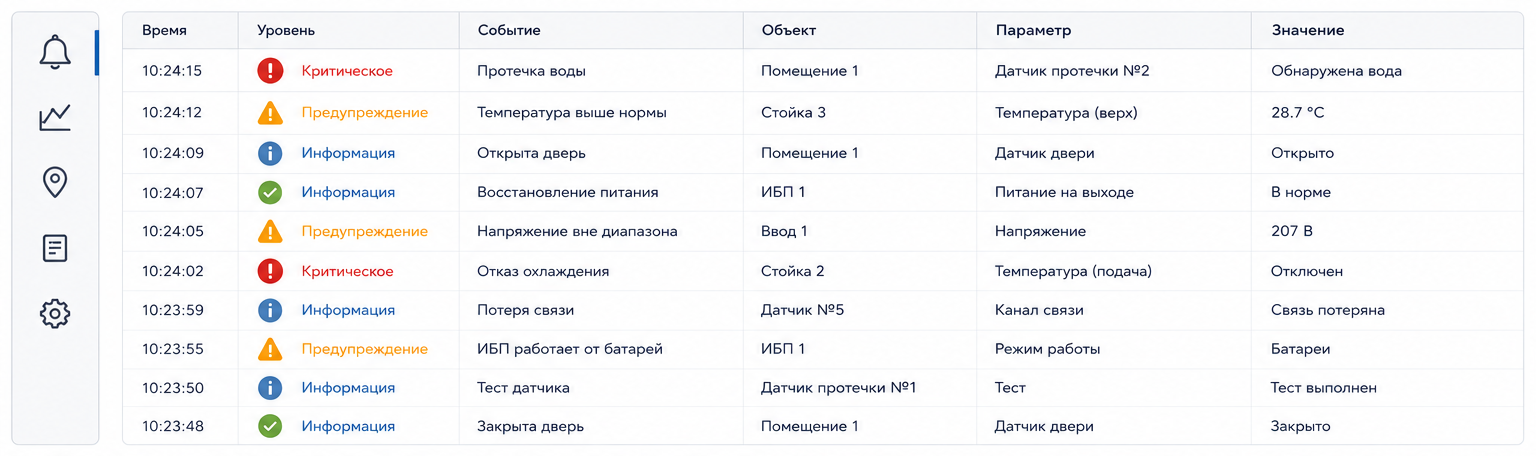
Task: Click the Датчик №5 object cell
Action: click(x=803, y=310)
